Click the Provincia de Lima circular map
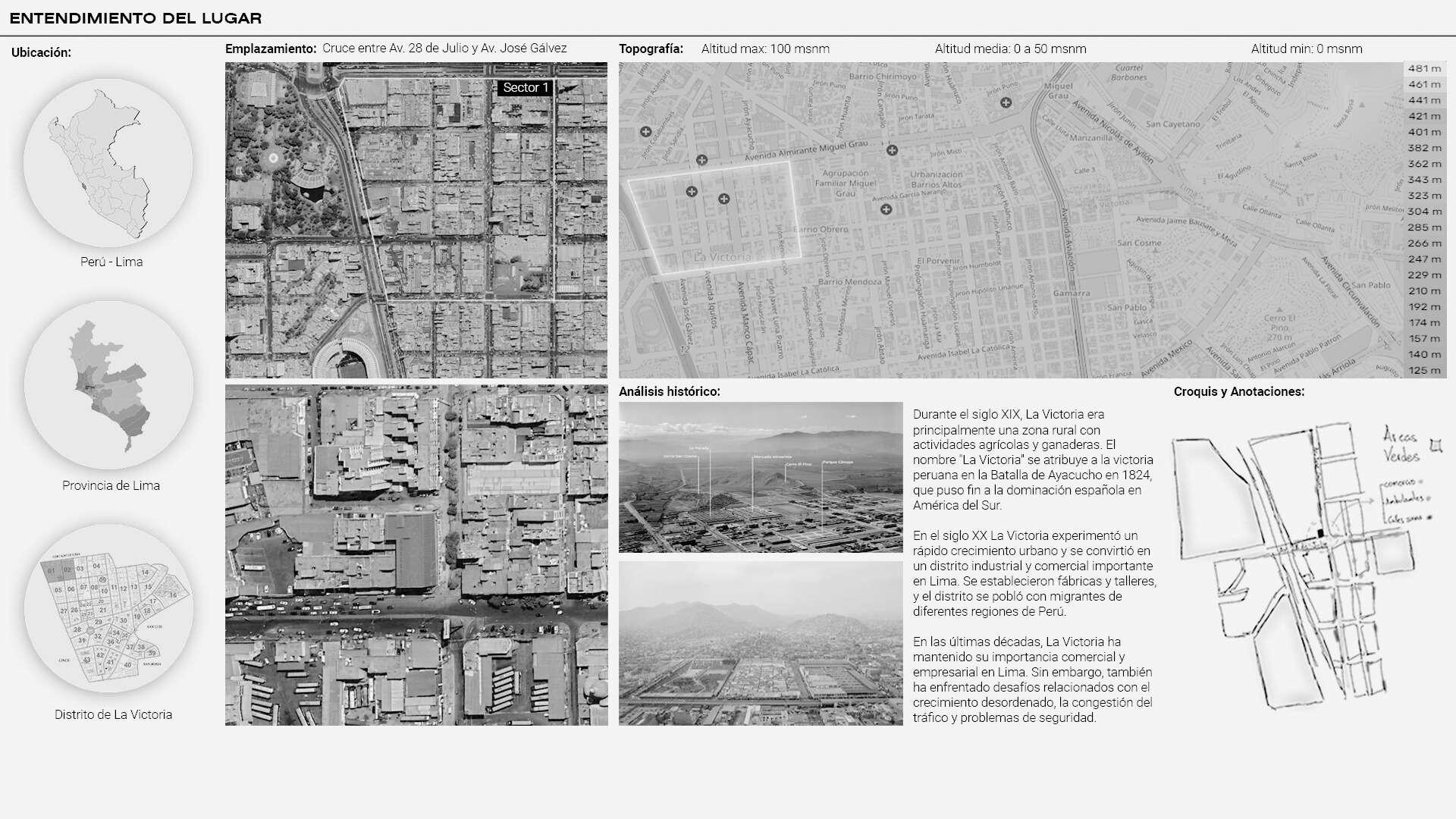1456x819 pixels. [108, 385]
